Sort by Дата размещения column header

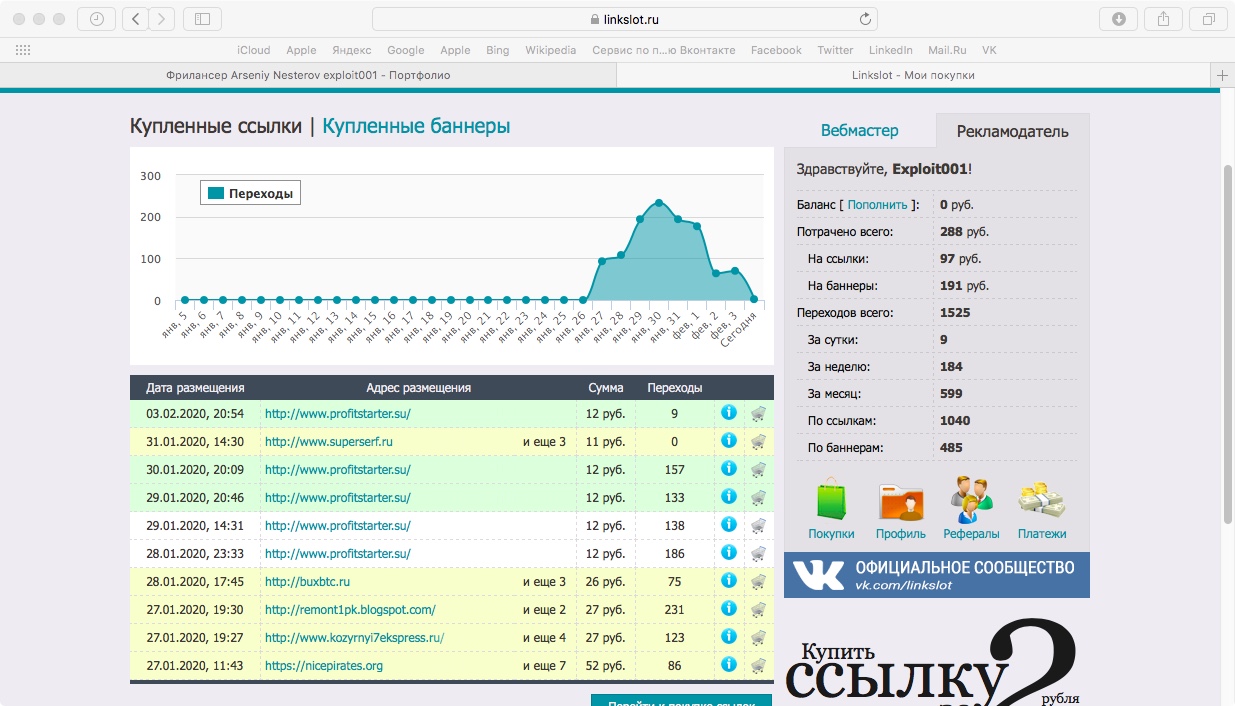[195, 387]
